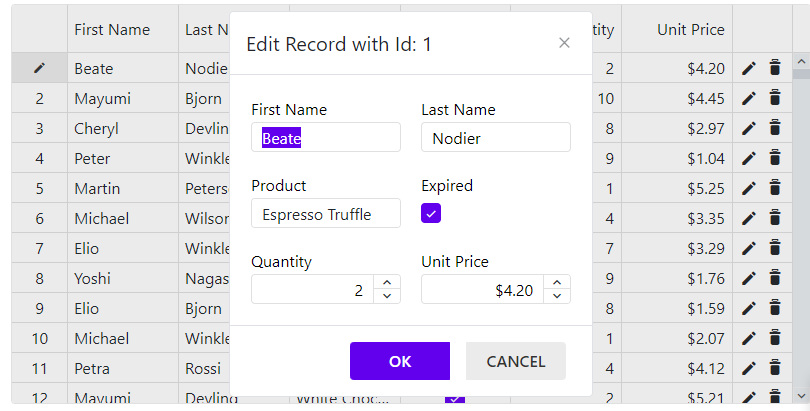Edit the row with unit price $2.97
This screenshot has height=411, width=810.
click(x=749, y=128)
